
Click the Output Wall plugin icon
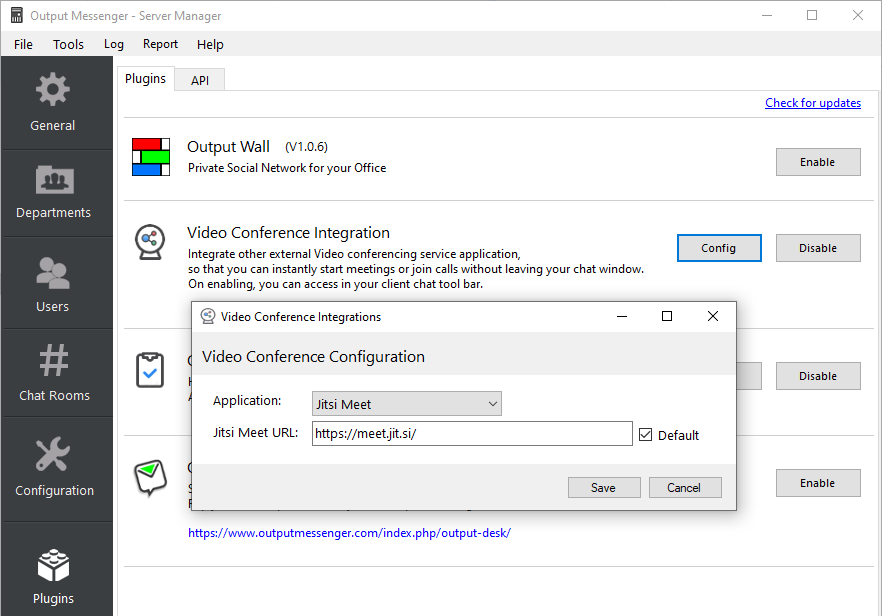click(151, 157)
